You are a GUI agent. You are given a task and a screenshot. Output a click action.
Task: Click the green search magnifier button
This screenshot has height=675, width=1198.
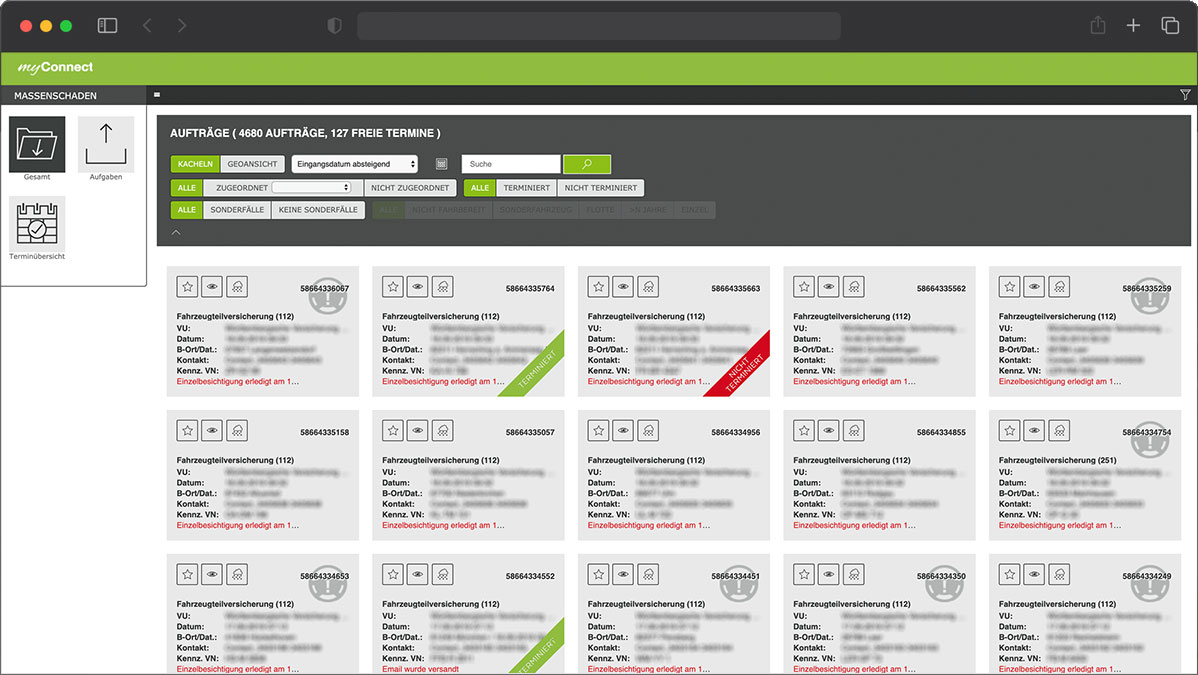(586, 164)
